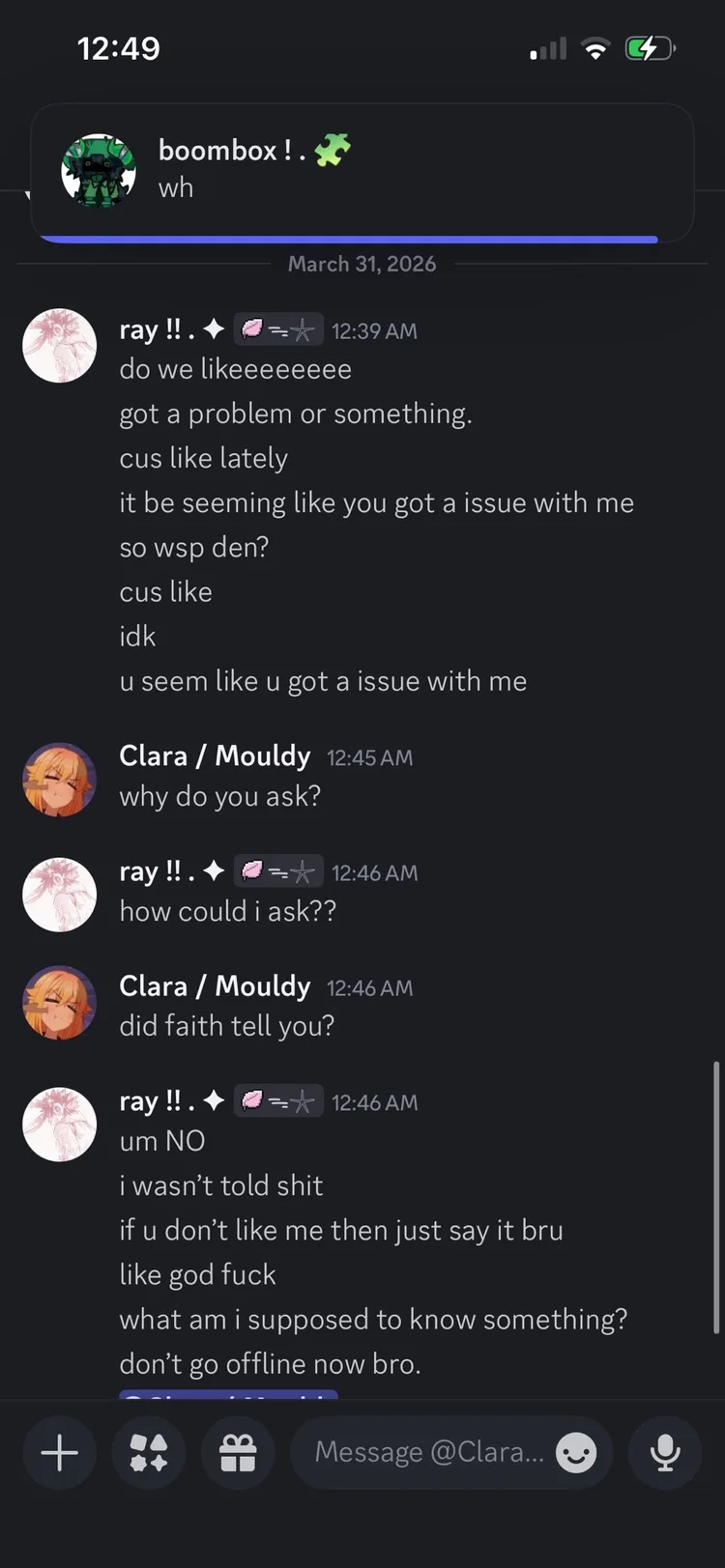Tap the battery icon in status bar
Image resolution: width=725 pixels, height=1568 pixels.
pyautogui.click(x=650, y=48)
